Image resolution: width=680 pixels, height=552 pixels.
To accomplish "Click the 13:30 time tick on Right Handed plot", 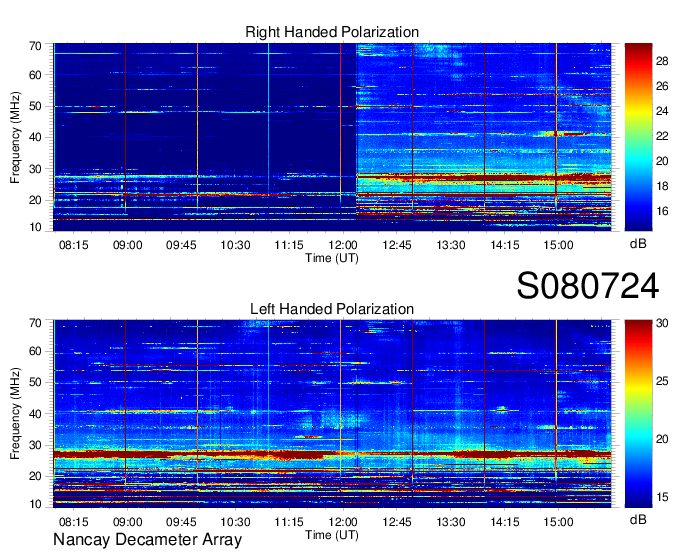I will (451, 245).
